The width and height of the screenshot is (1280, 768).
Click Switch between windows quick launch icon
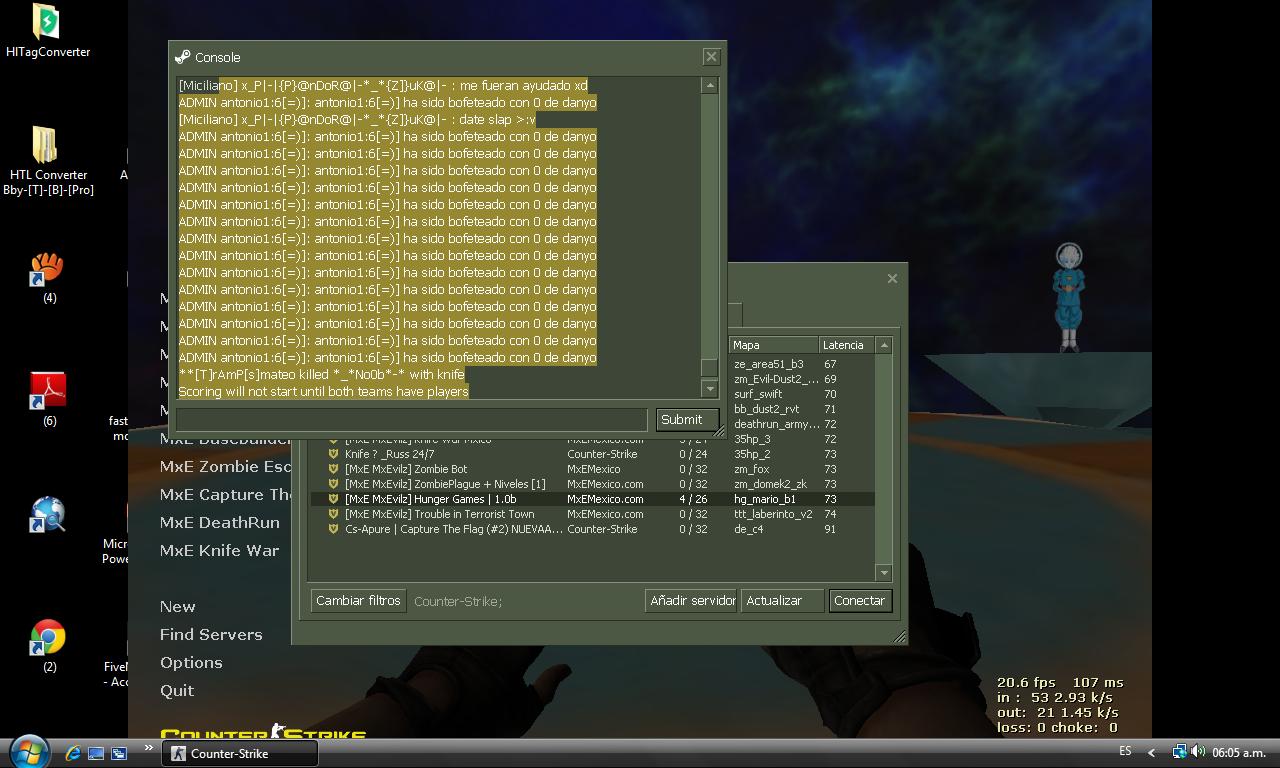pyautogui.click(x=118, y=753)
